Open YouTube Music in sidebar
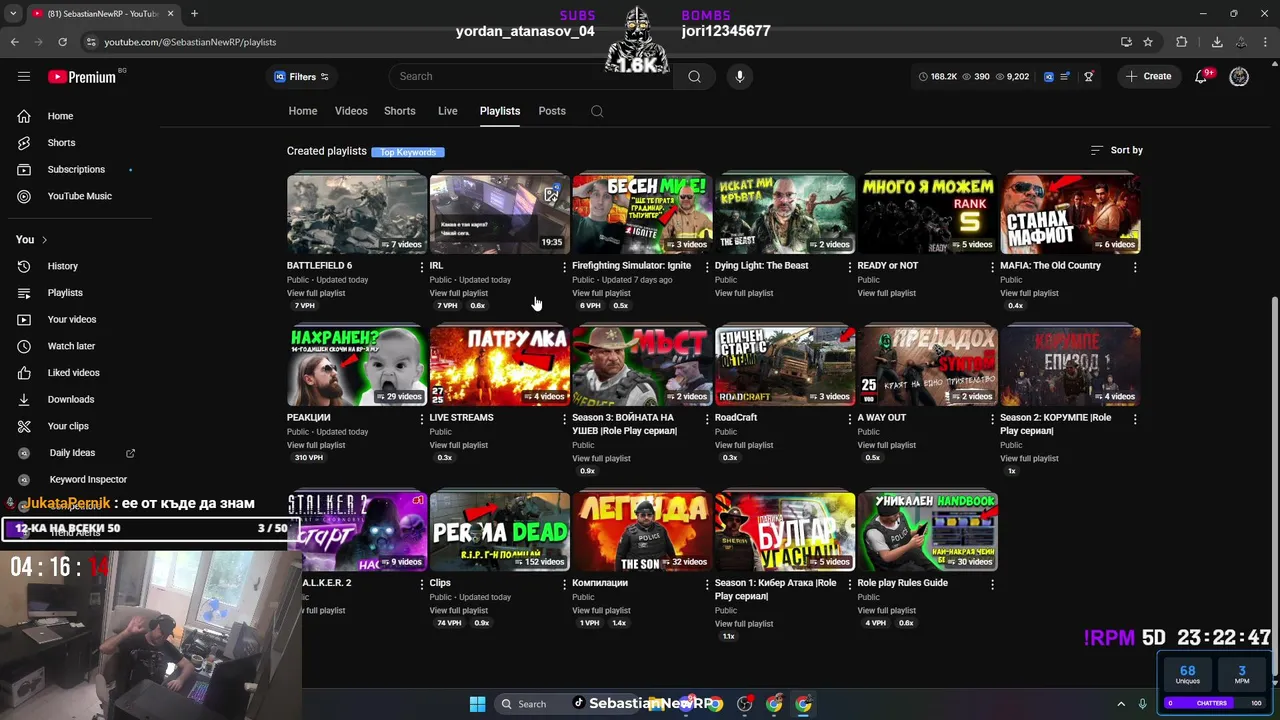The width and height of the screenshot is (1280, 720). [79, 196]
